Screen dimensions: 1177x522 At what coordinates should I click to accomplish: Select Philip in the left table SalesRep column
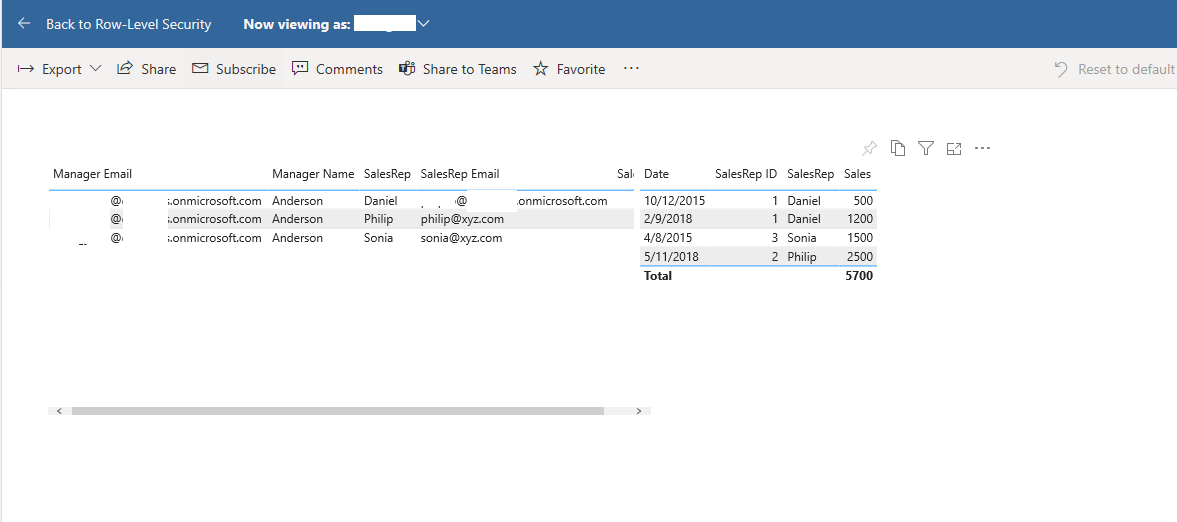click(378, 219)
